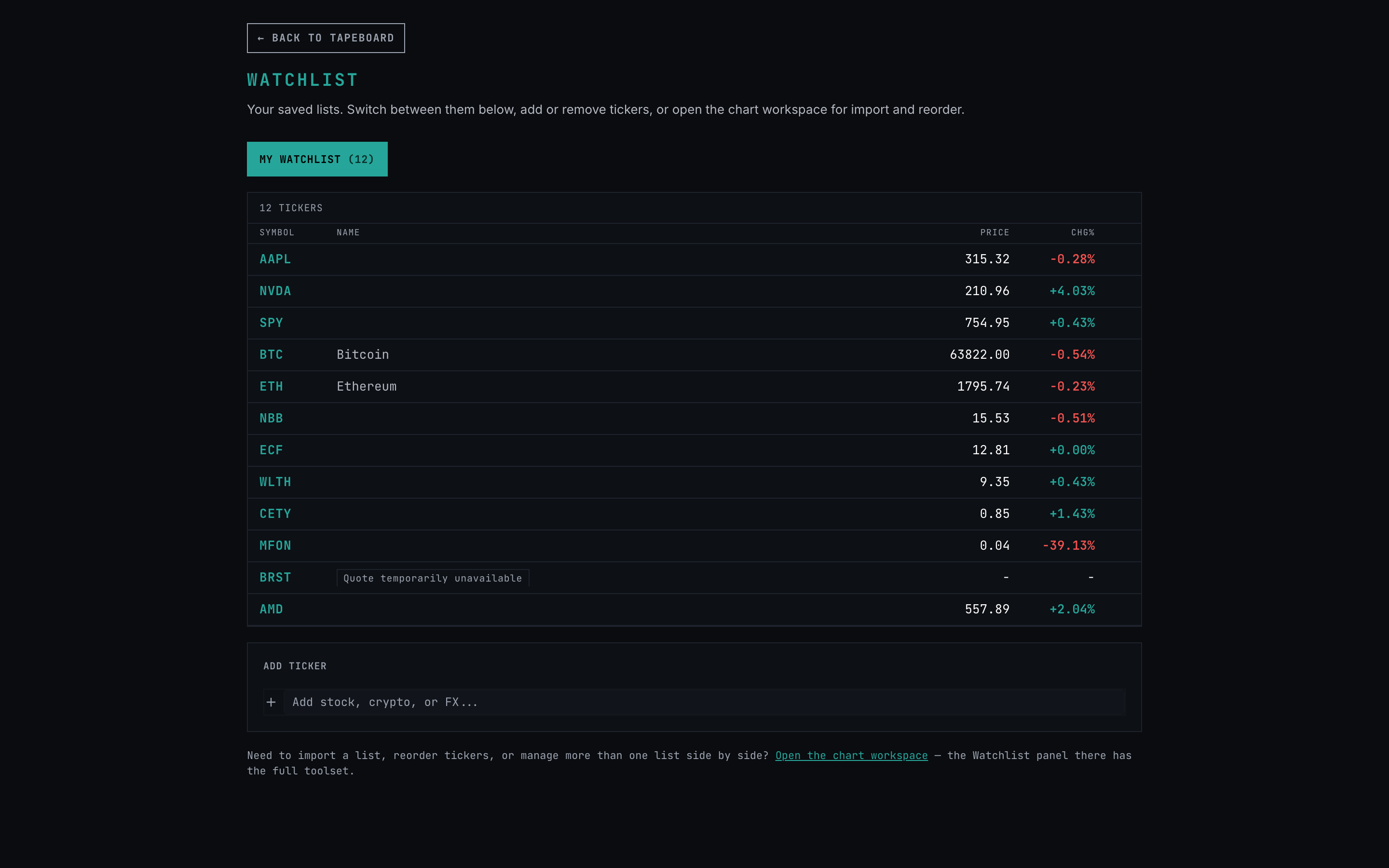Focus the Add stock, crypto, or FX field

pos(704,702)
